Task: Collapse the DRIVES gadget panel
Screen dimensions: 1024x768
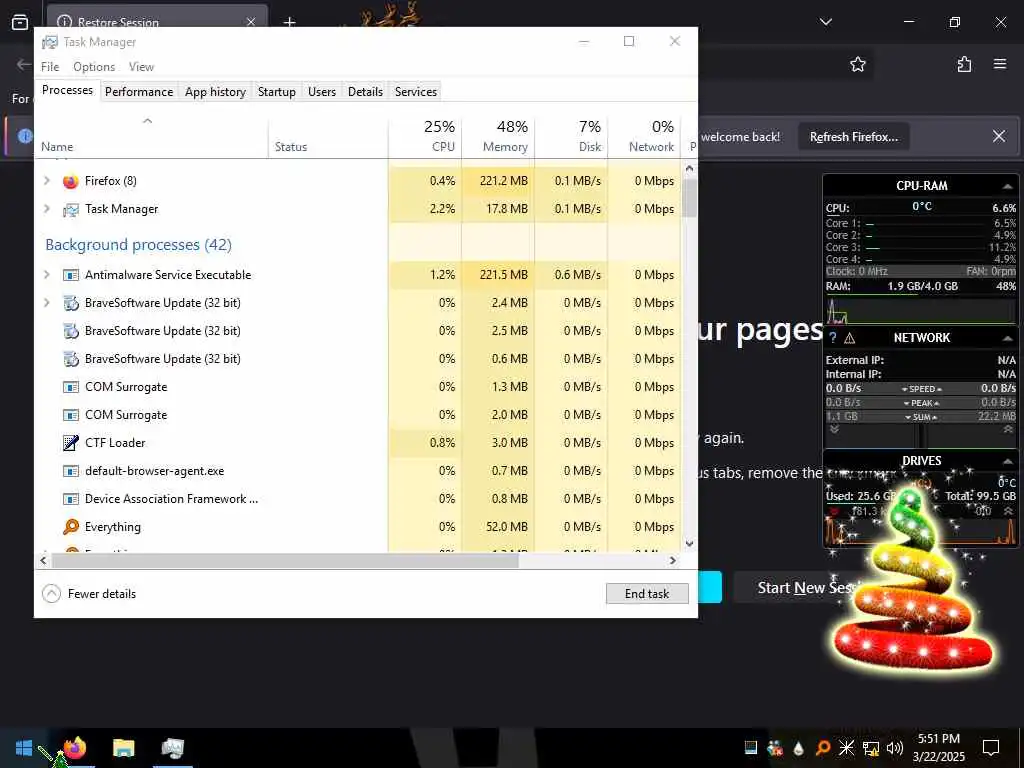Action: pos(1007,461)
